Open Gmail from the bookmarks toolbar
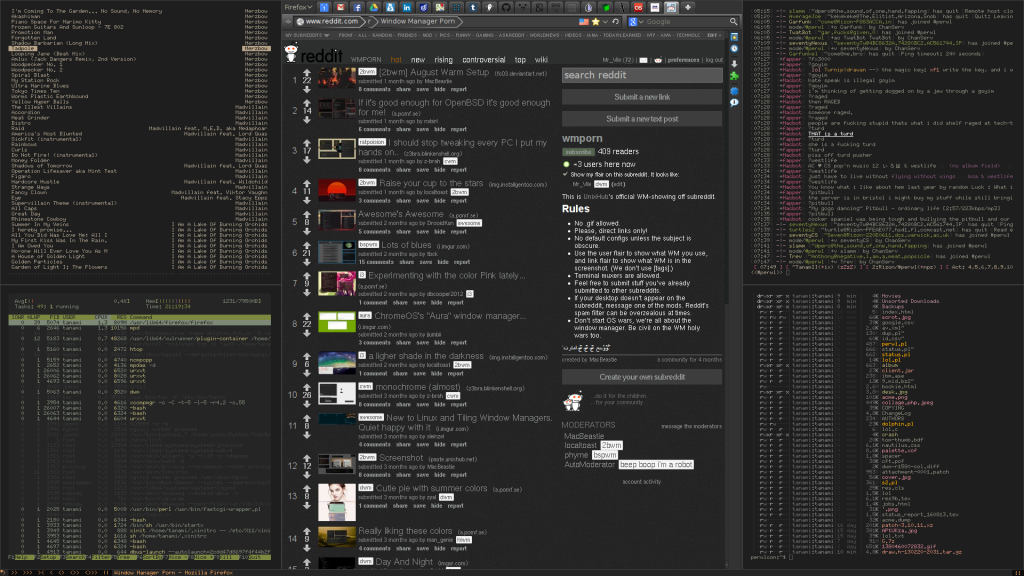This screenshot has width=1024, height=576. point(341,6)
